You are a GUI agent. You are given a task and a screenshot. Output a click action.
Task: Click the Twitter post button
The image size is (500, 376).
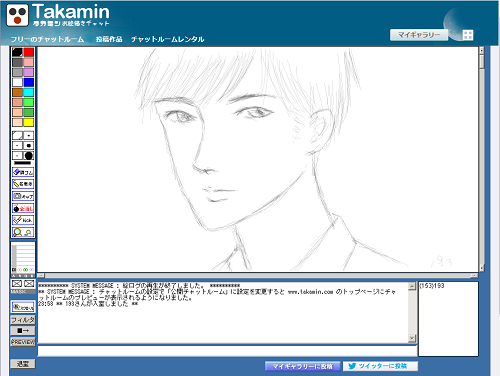click(x=380, y=366)
